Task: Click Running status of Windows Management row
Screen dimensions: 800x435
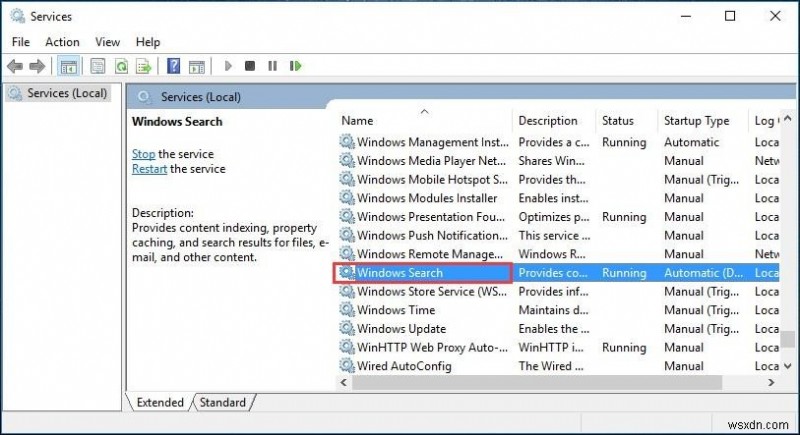Action: click(x=624, y=142)
